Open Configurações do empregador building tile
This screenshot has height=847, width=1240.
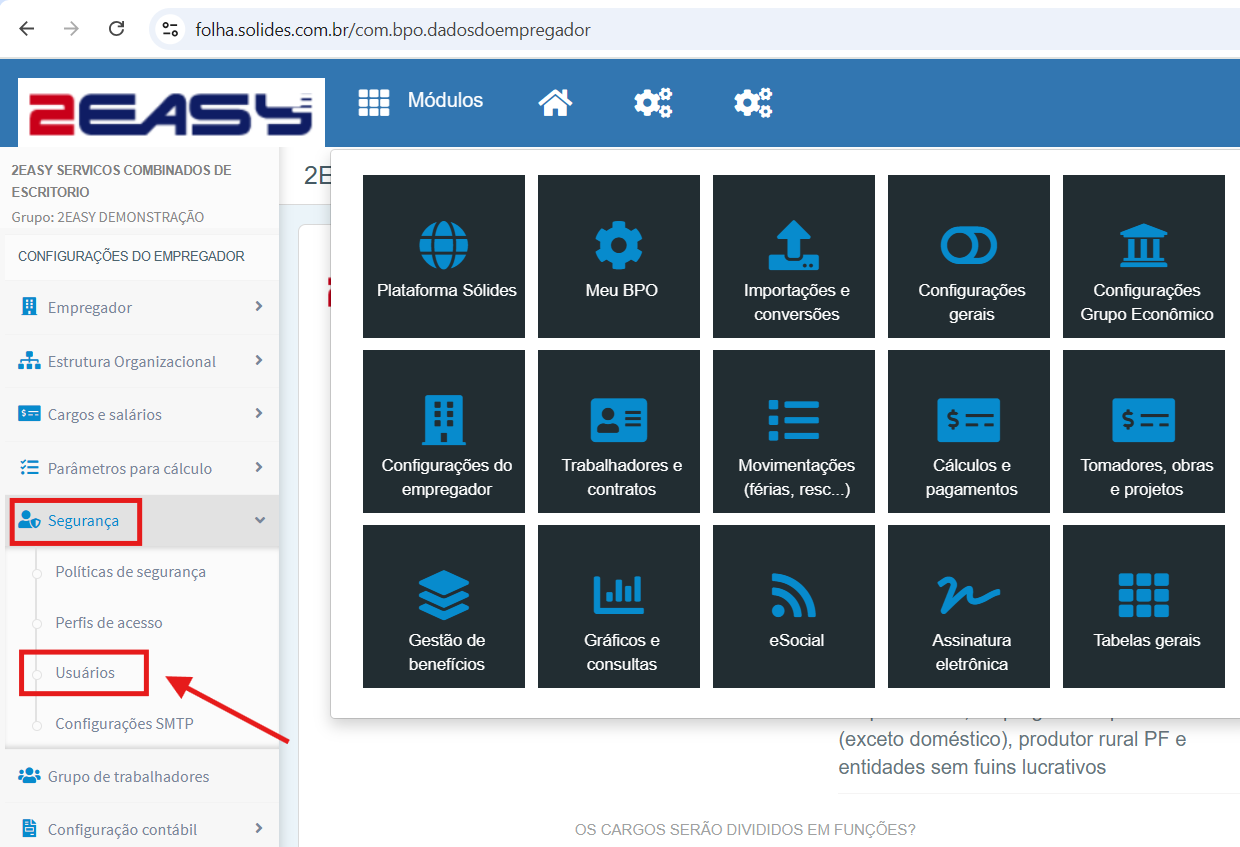(x=444, y=432)
